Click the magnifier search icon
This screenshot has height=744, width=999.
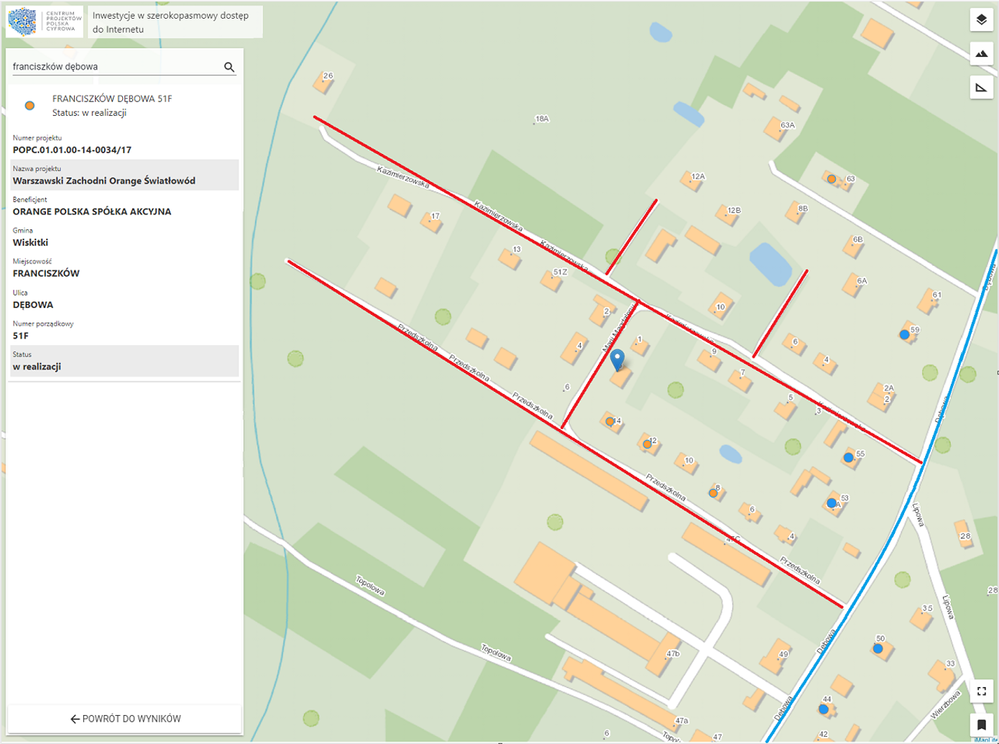(x=229, y=67)
